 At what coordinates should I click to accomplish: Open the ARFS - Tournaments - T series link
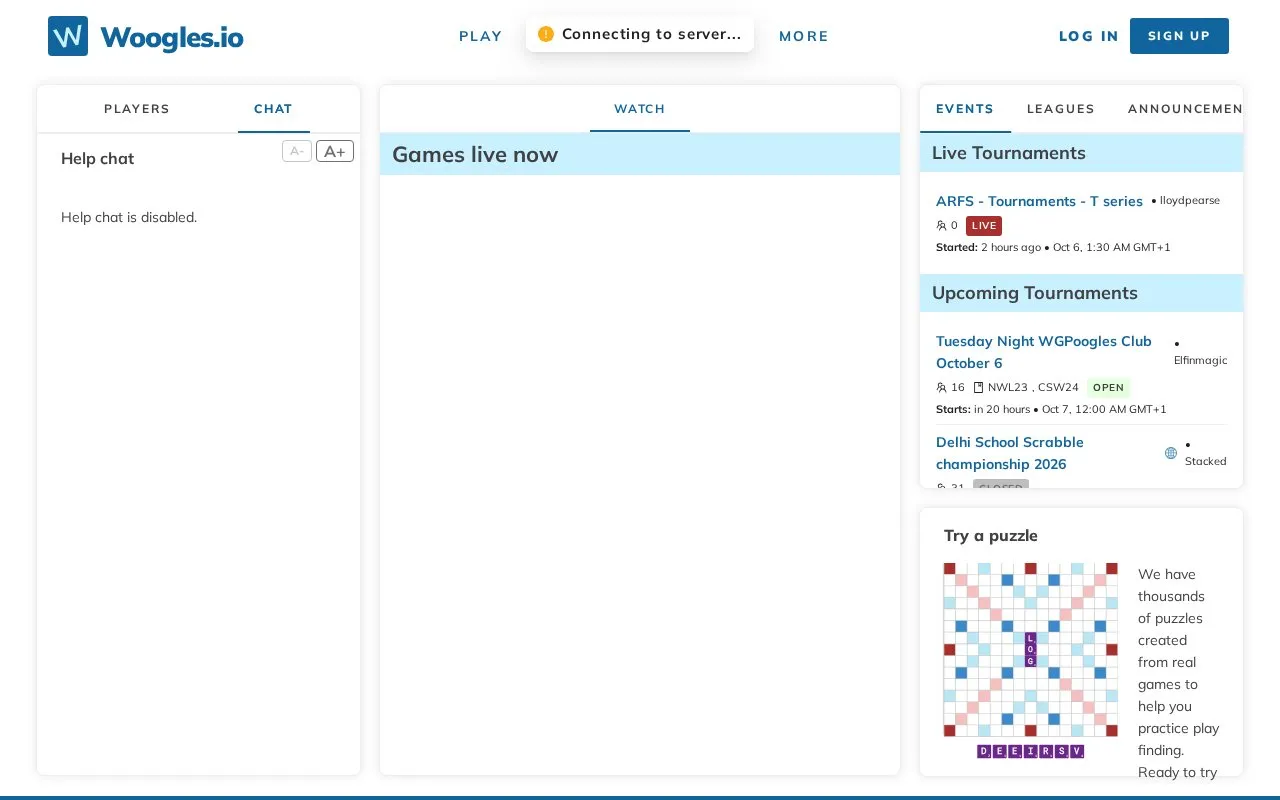coord(1039,201)
